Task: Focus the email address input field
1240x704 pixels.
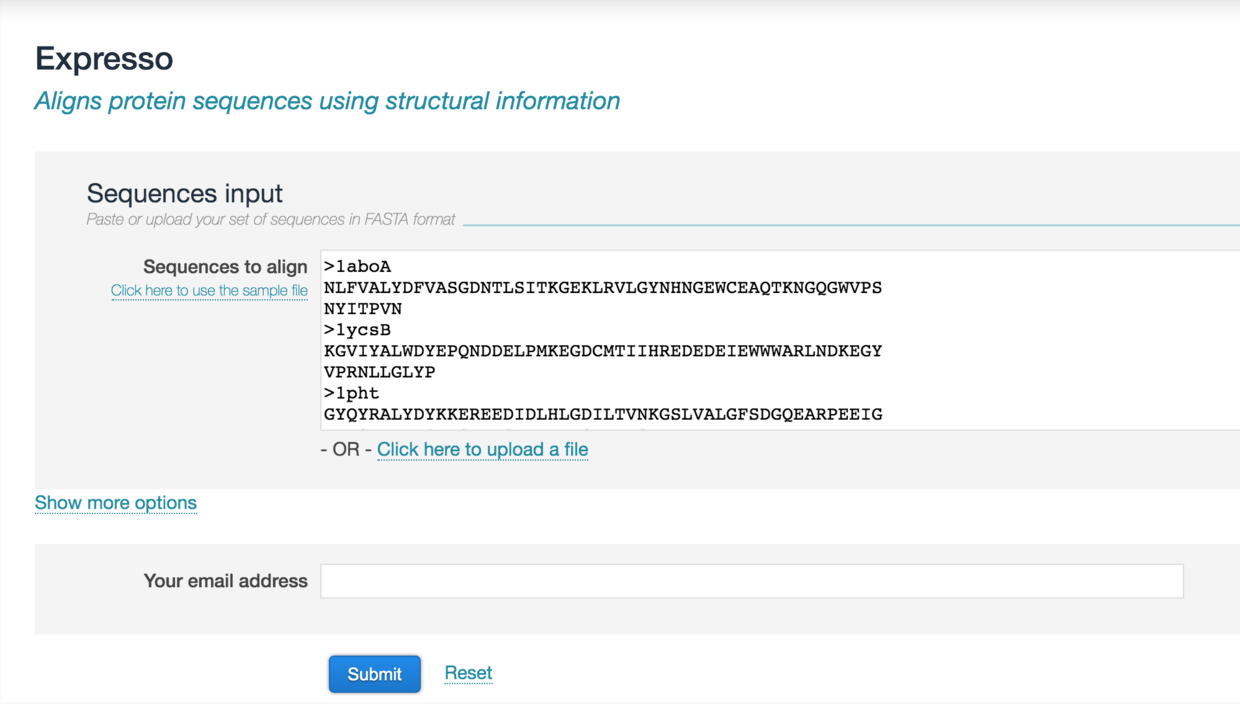Action: (751, 581)
